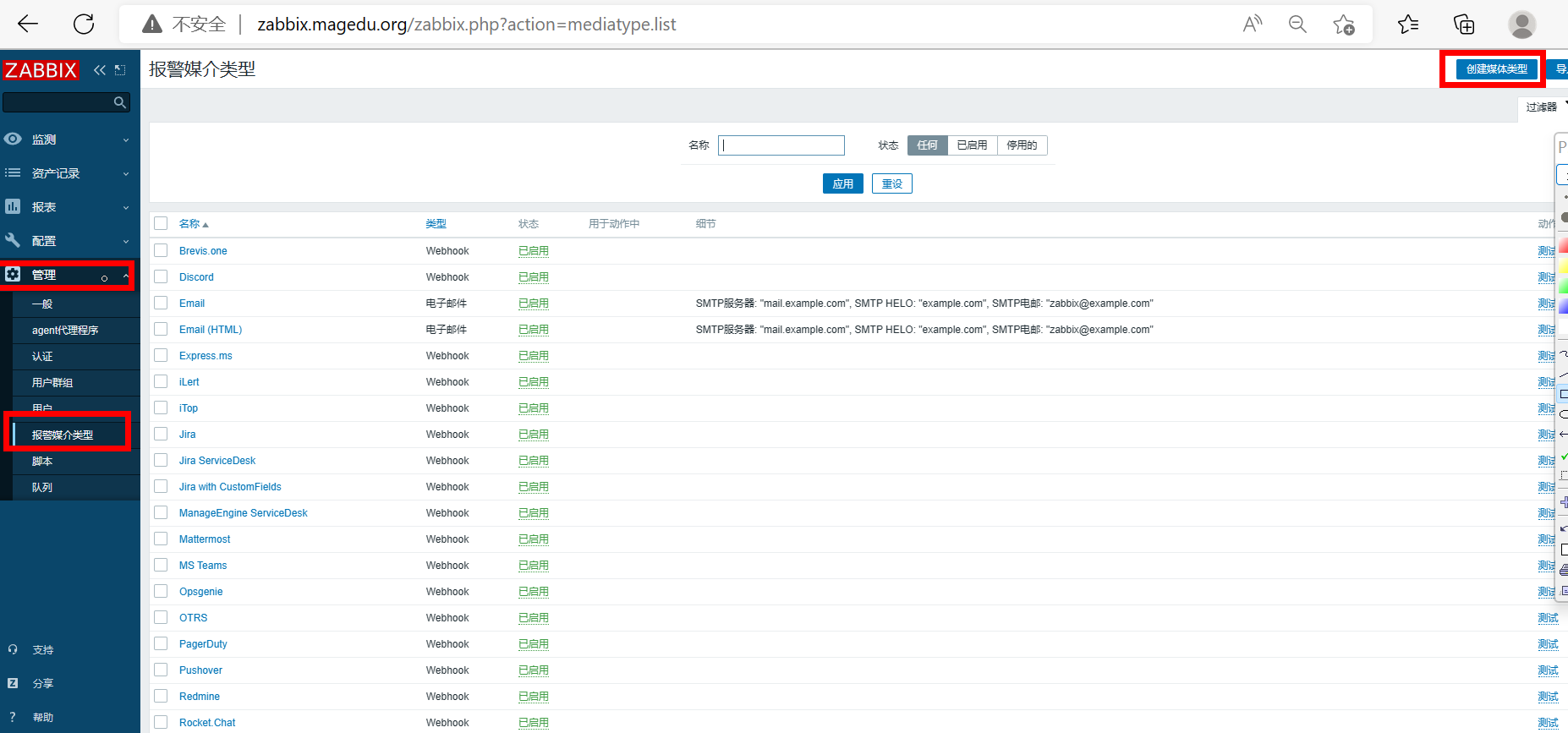
Task: Open the Pushover media type link
Action: [x=200, y=670]
